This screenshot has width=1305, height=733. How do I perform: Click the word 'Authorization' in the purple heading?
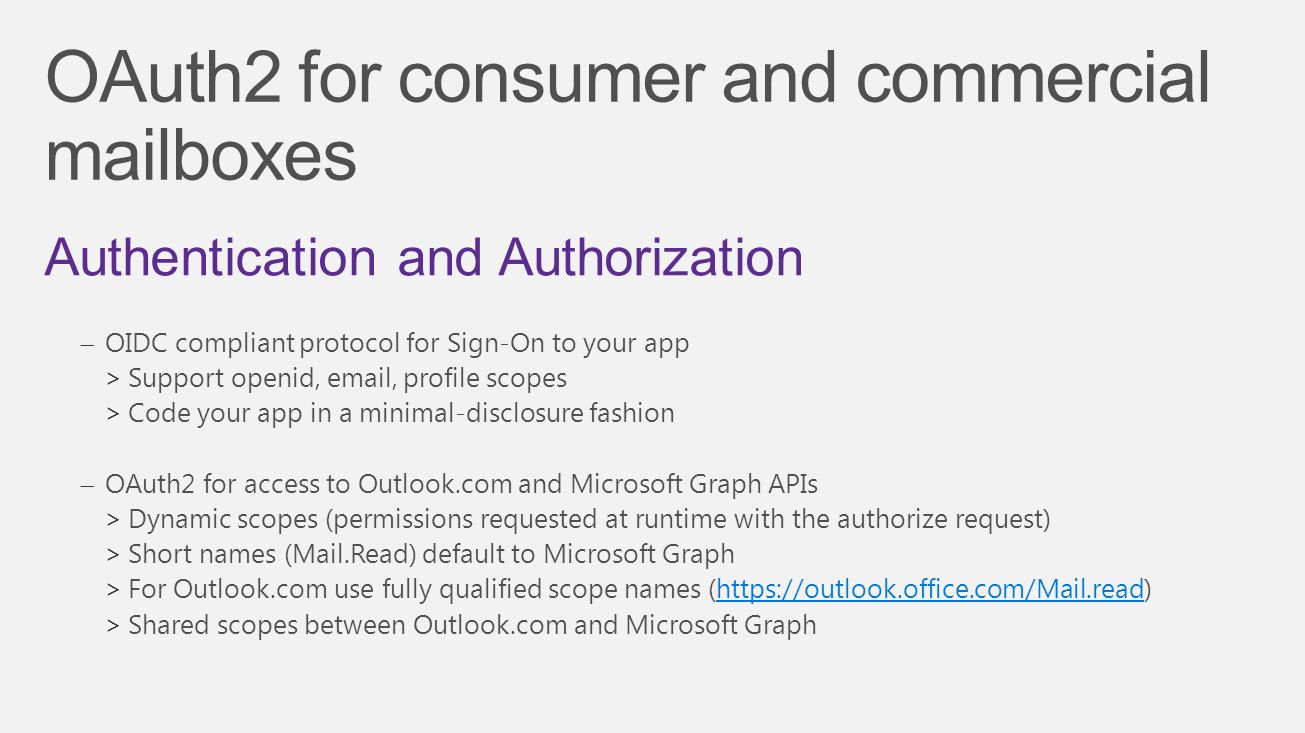coord(651,257)
